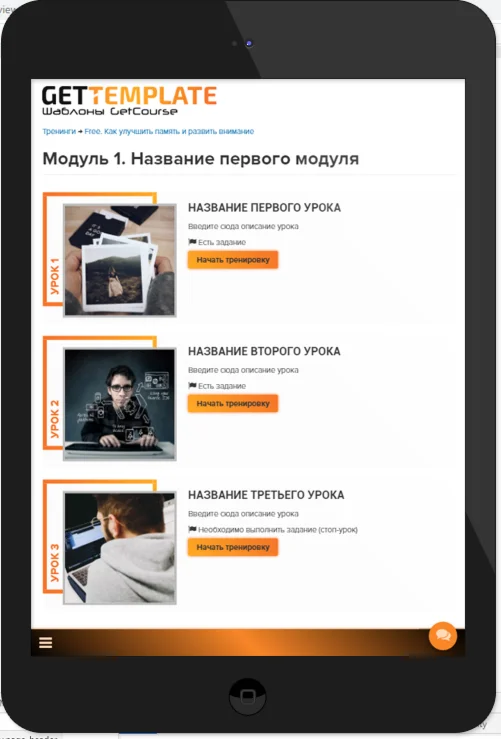Click the УРОК 2 vertical label

tap(55, 419)
